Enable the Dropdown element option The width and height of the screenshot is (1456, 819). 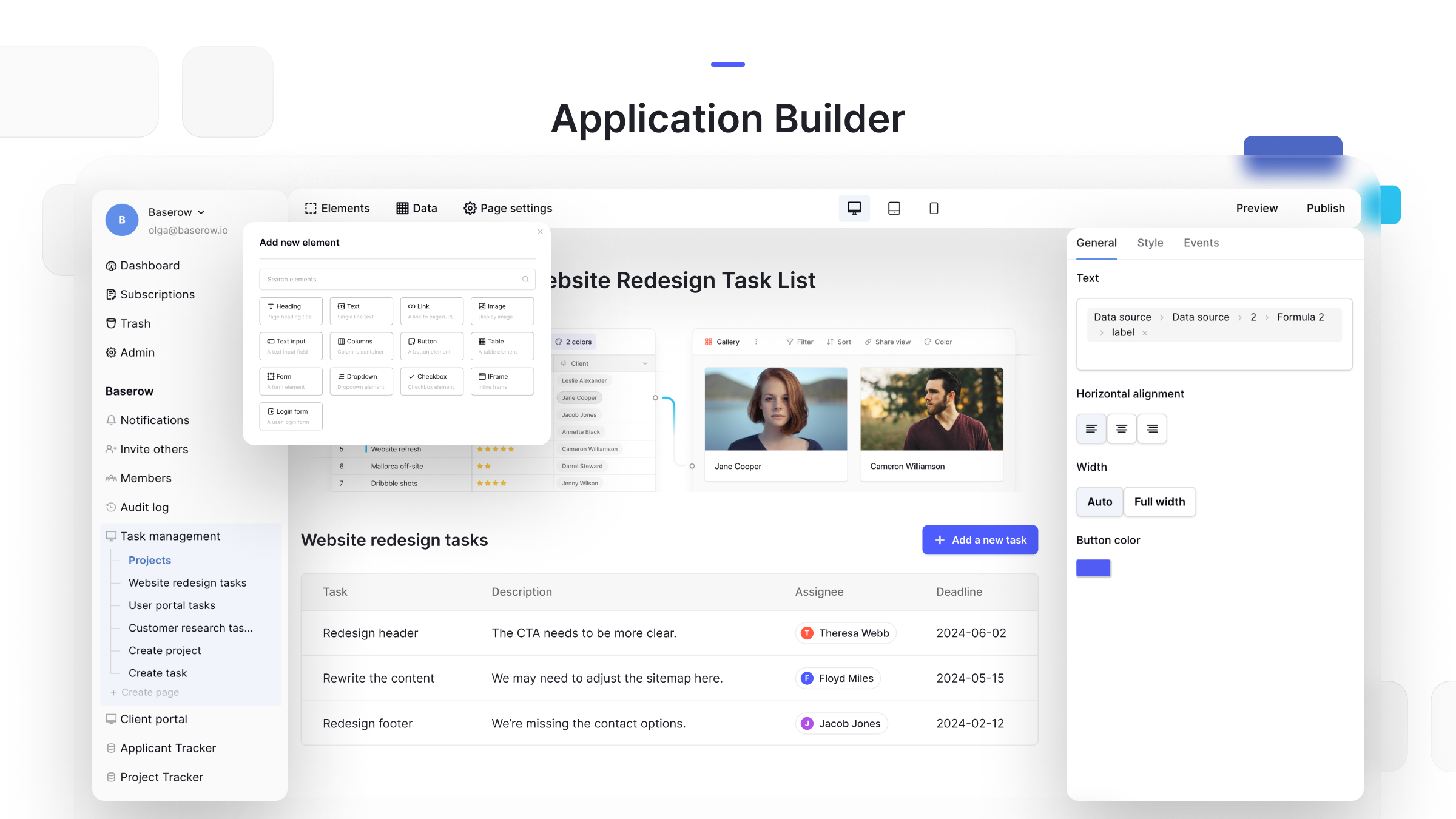(361, 380)
